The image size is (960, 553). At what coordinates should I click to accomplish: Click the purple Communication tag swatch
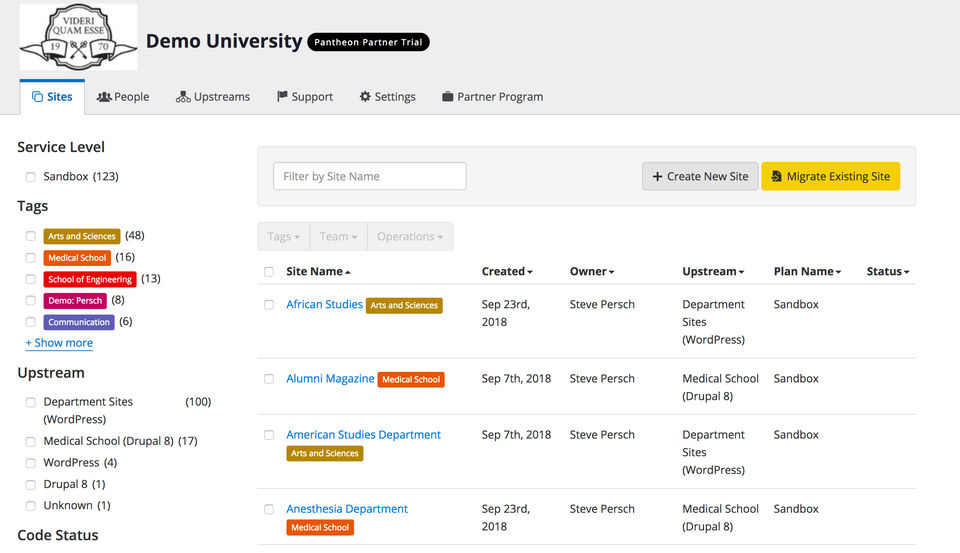click(79, 322)
